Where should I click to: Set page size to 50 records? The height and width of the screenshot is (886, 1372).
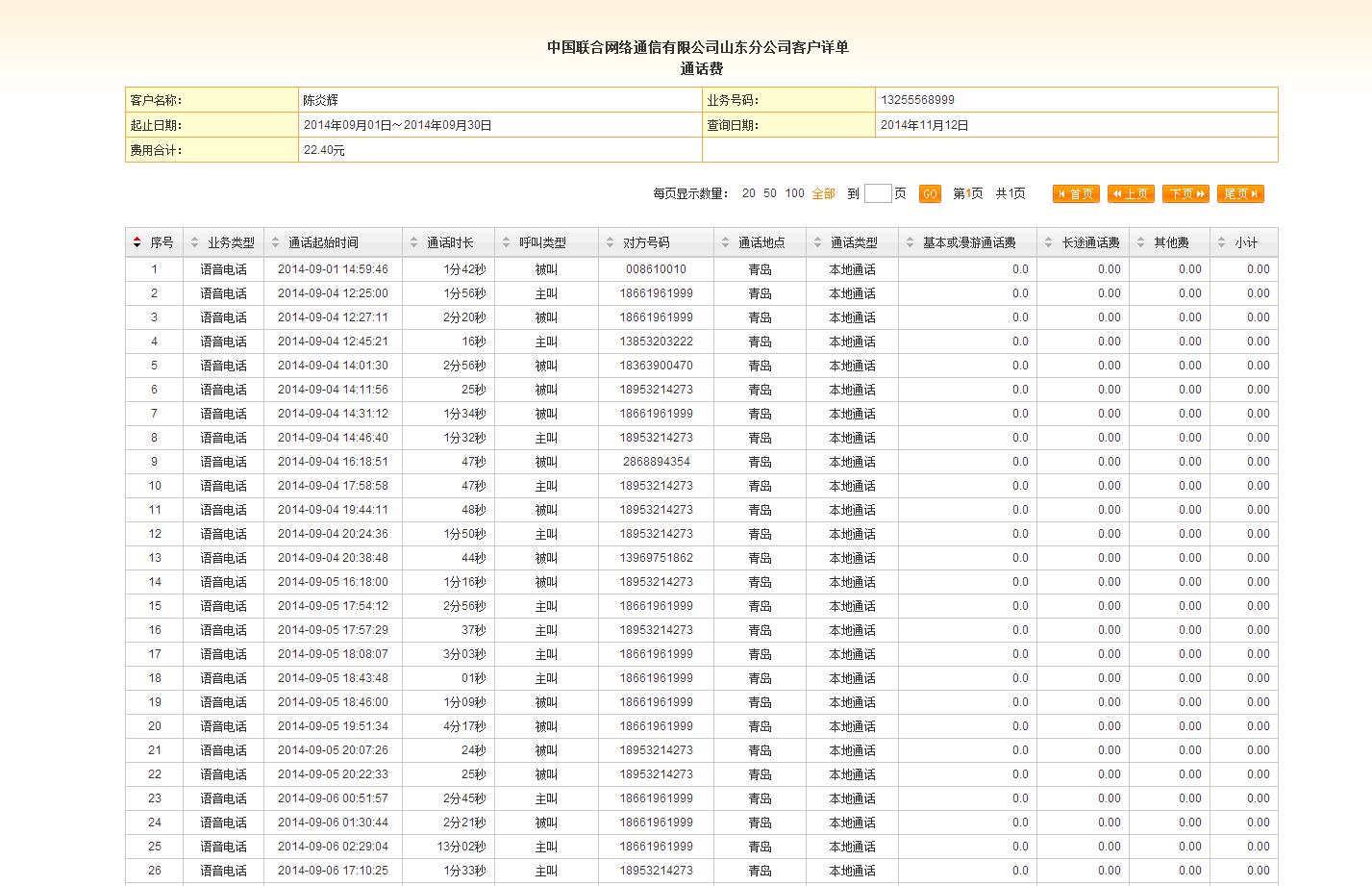coord(770,193)
